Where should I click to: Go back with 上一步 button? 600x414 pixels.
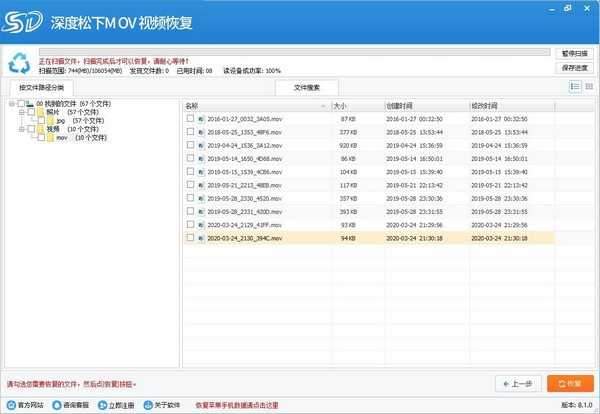pos(518,383)
